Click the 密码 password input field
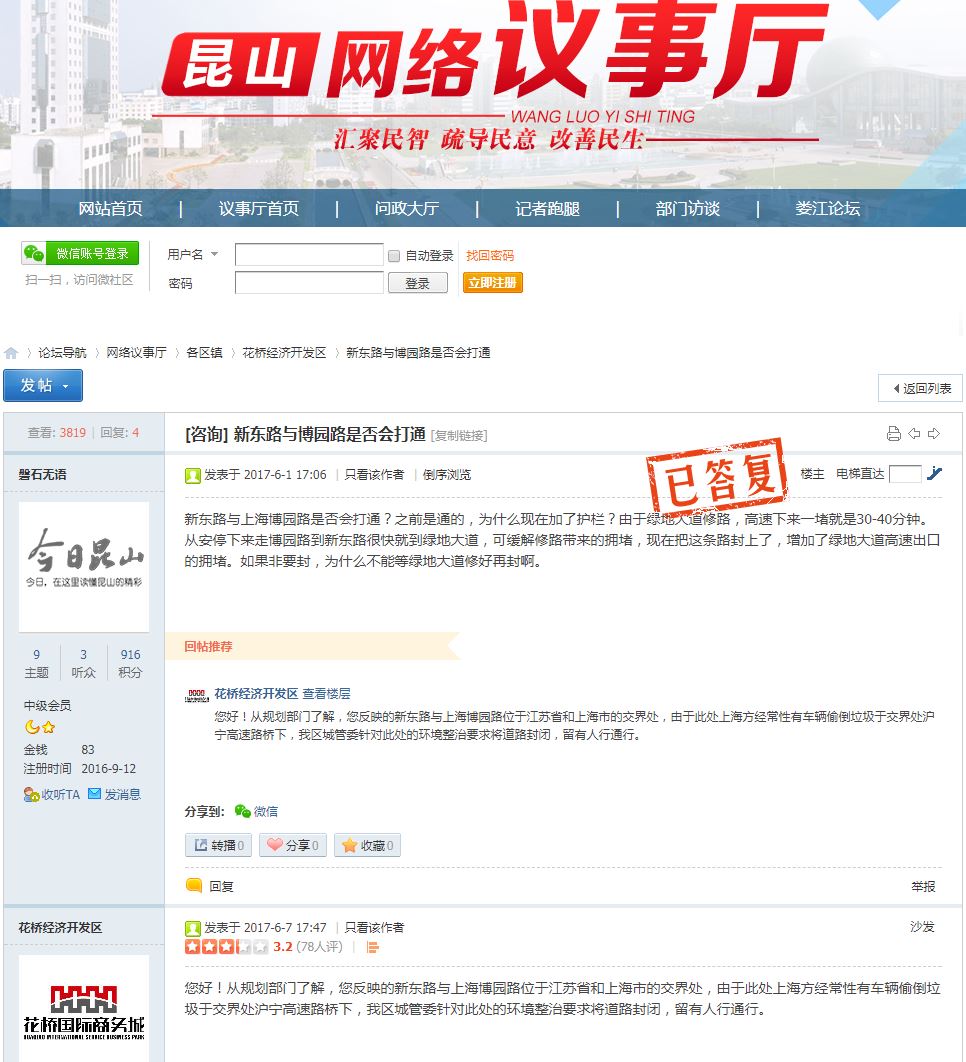Image resolution: width=966 pixels, height=1062 pixels. (x=309, y=283)
